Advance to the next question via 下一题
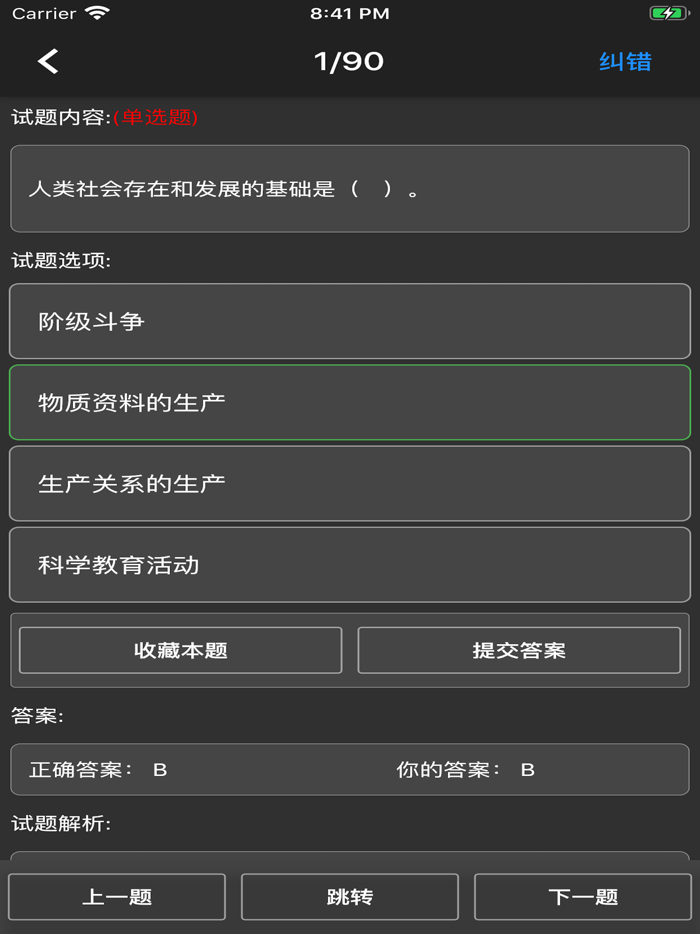Image resolution: width=700 pixels, height=934 pixels. 583,896
